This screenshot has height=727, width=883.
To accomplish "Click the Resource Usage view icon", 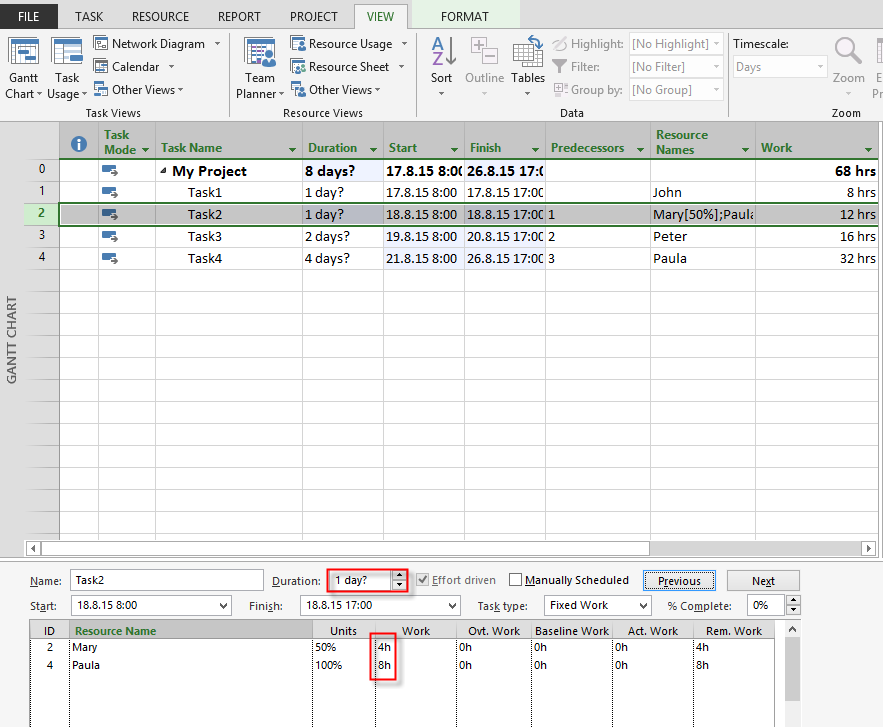I will pyautogui.click(x=298, y=44).
